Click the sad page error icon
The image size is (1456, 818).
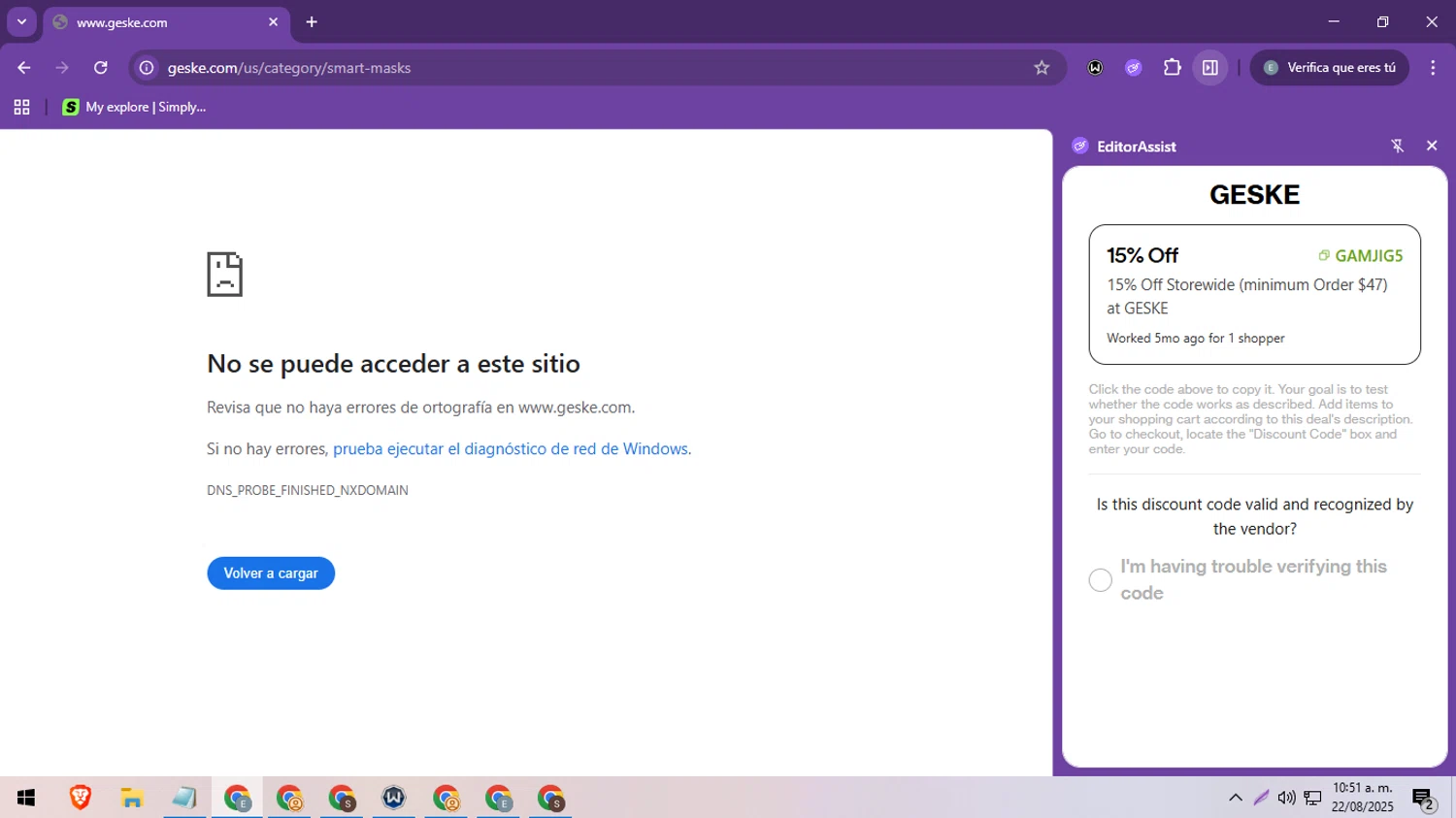coord(224,275)
